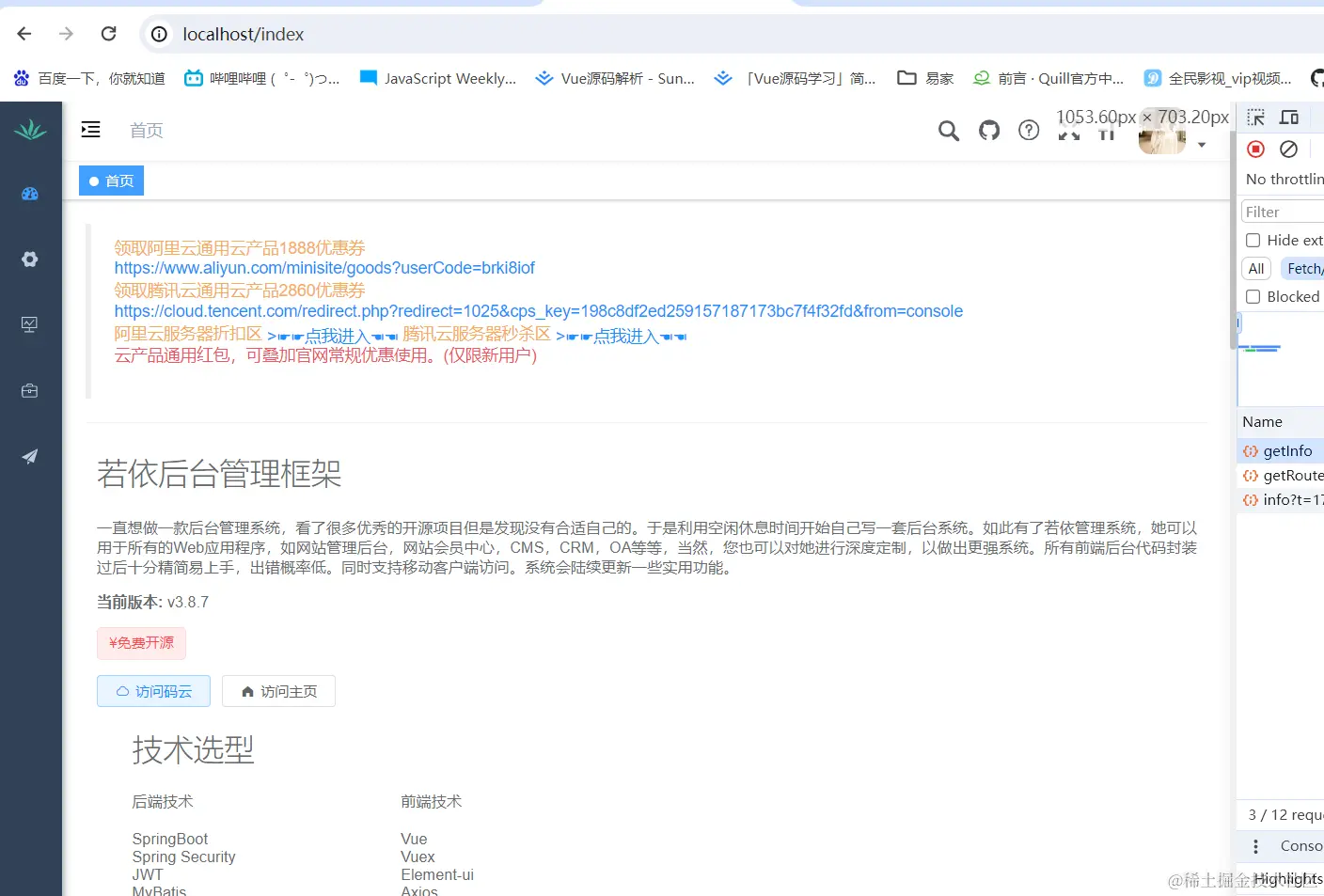Click the 3 / 12 requests status text

1285,815
